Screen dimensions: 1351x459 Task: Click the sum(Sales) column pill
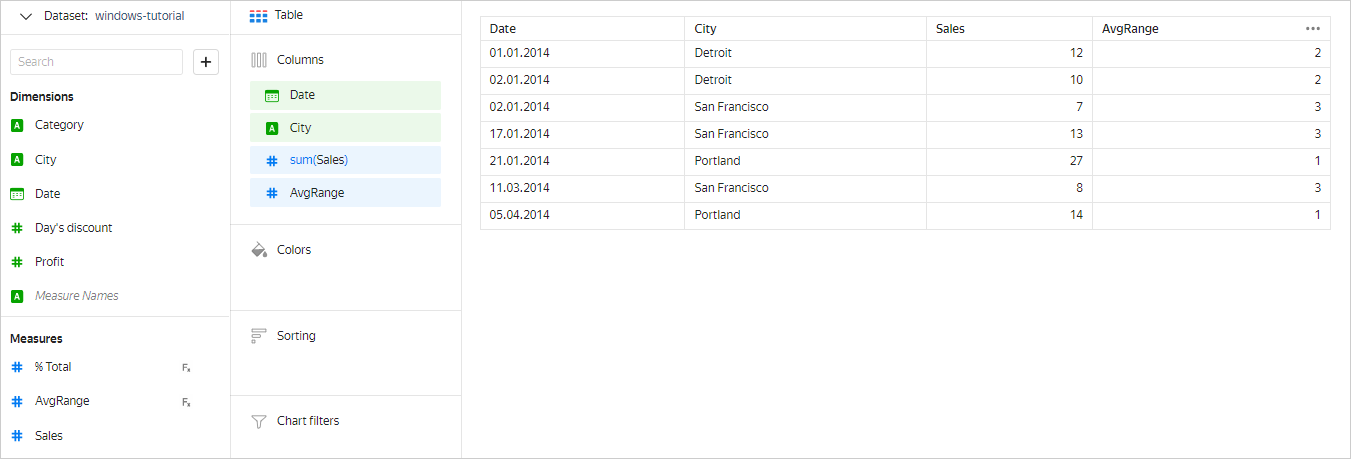(345, 160)
